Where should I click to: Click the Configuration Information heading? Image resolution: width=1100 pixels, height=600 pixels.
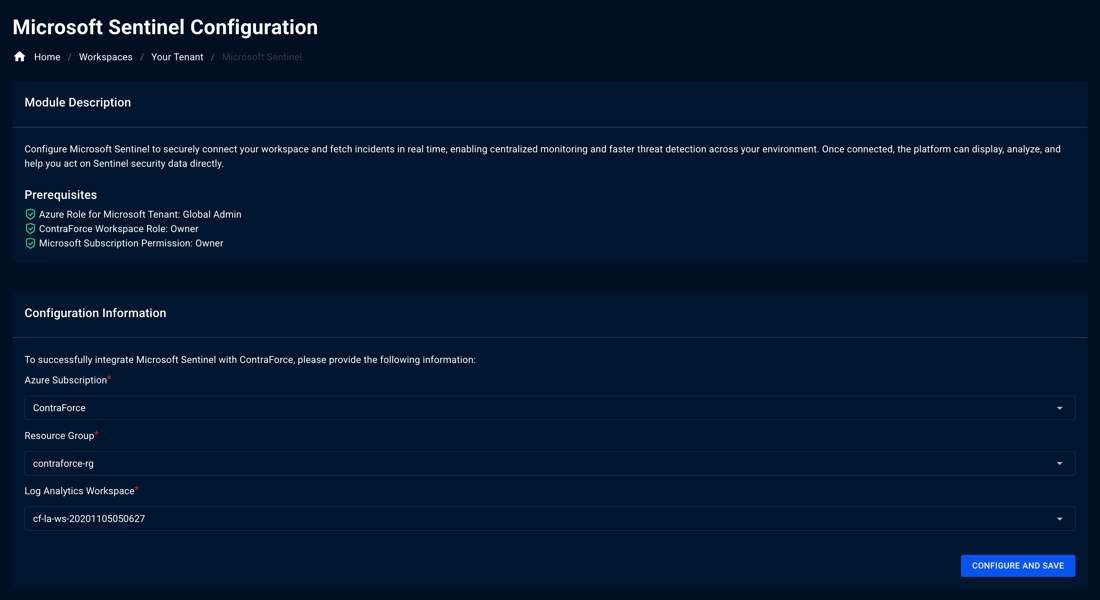tap(95, 313)
